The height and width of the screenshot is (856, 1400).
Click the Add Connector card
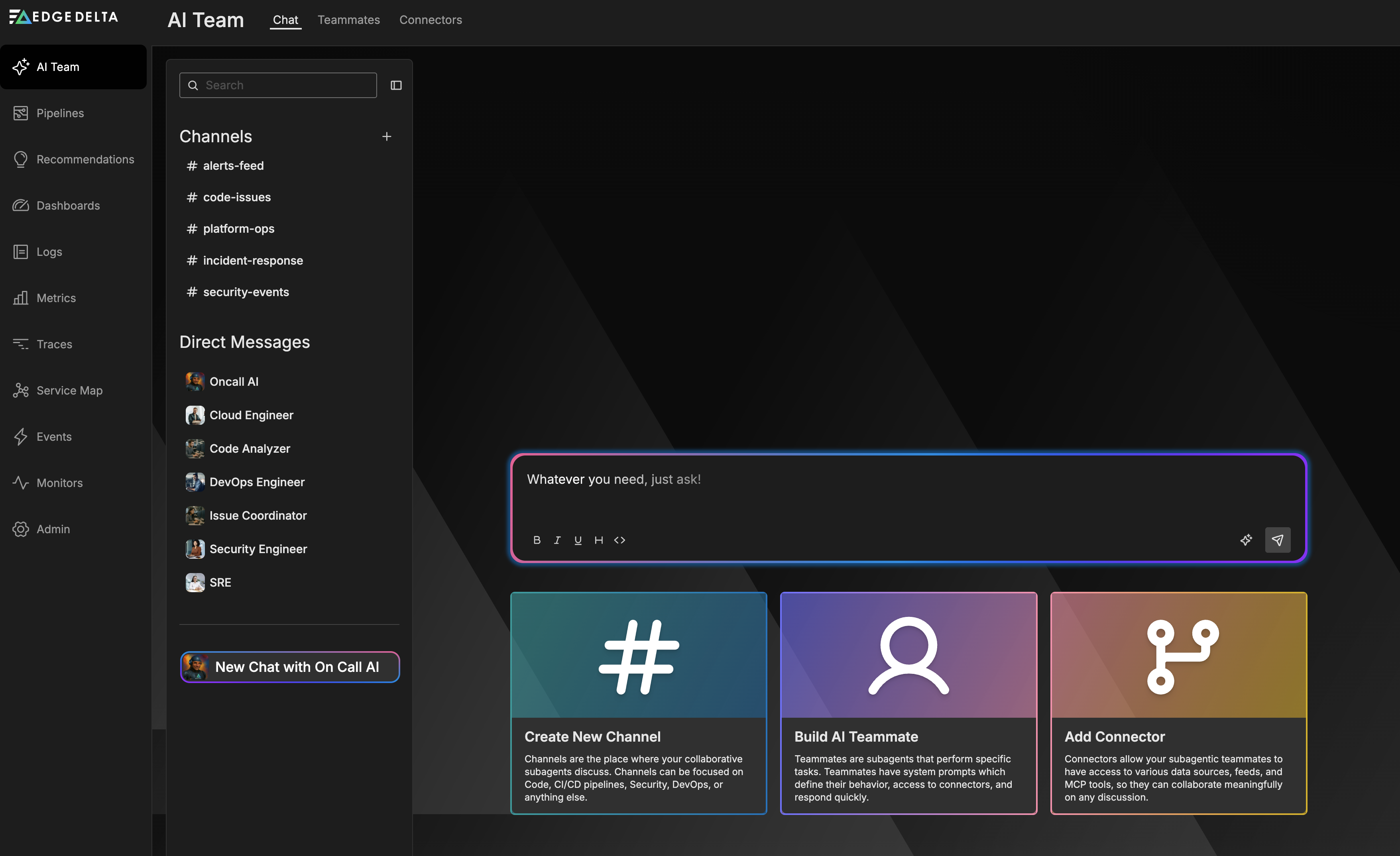click(1178, 703)
